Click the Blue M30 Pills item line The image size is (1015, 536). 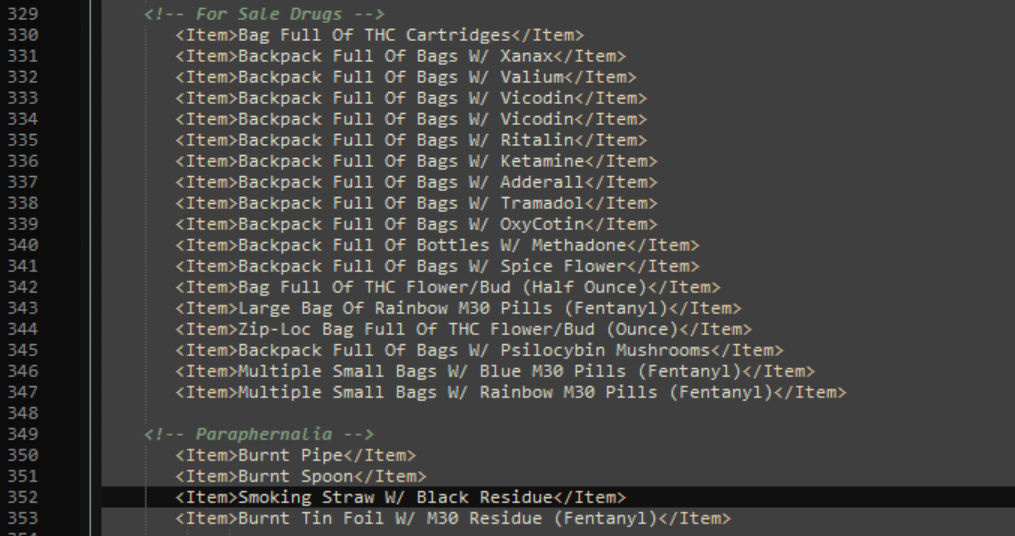tap(494, 371)
